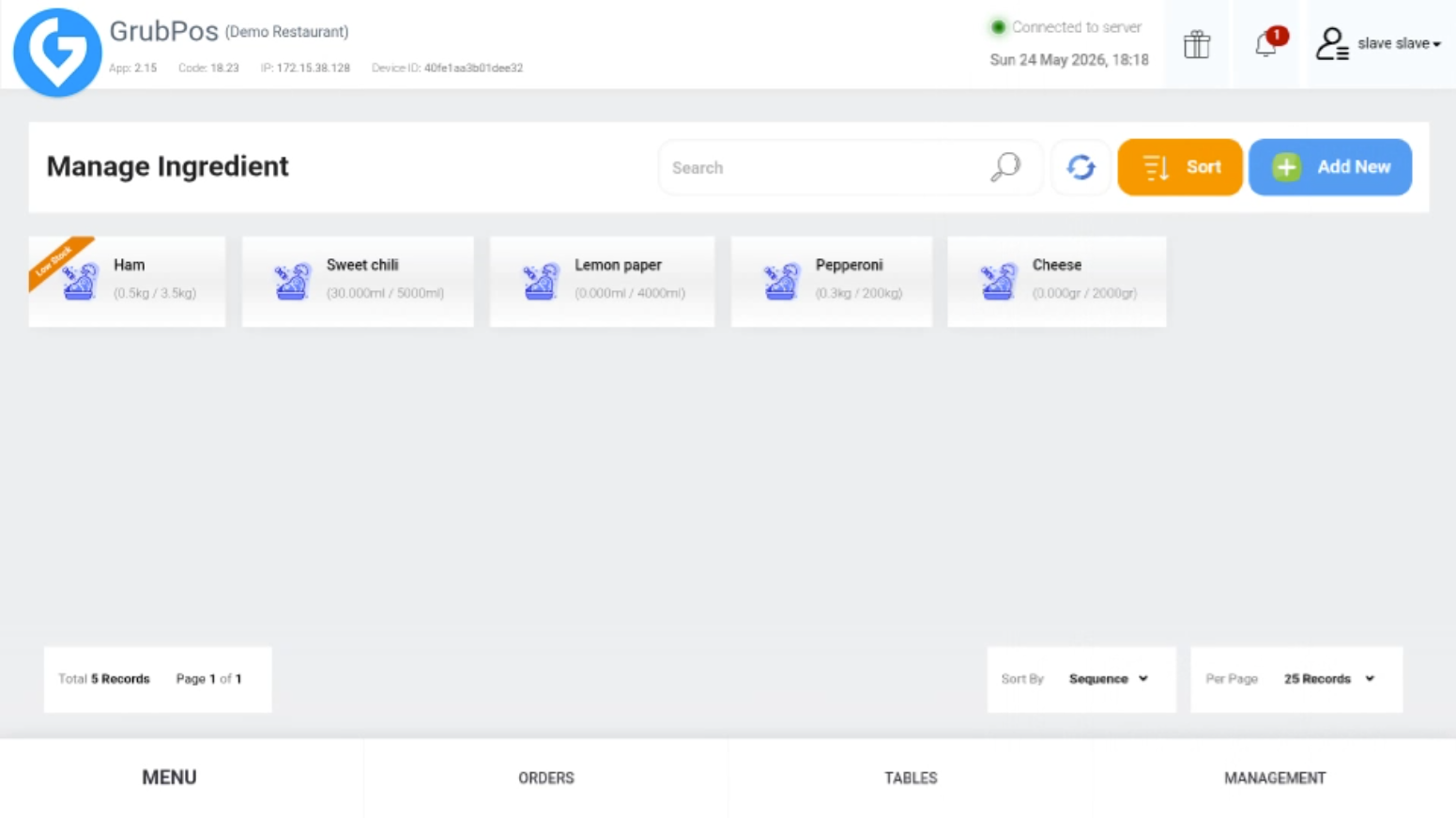
Task: Open the TABLES tab
Action: pos(911,778)
